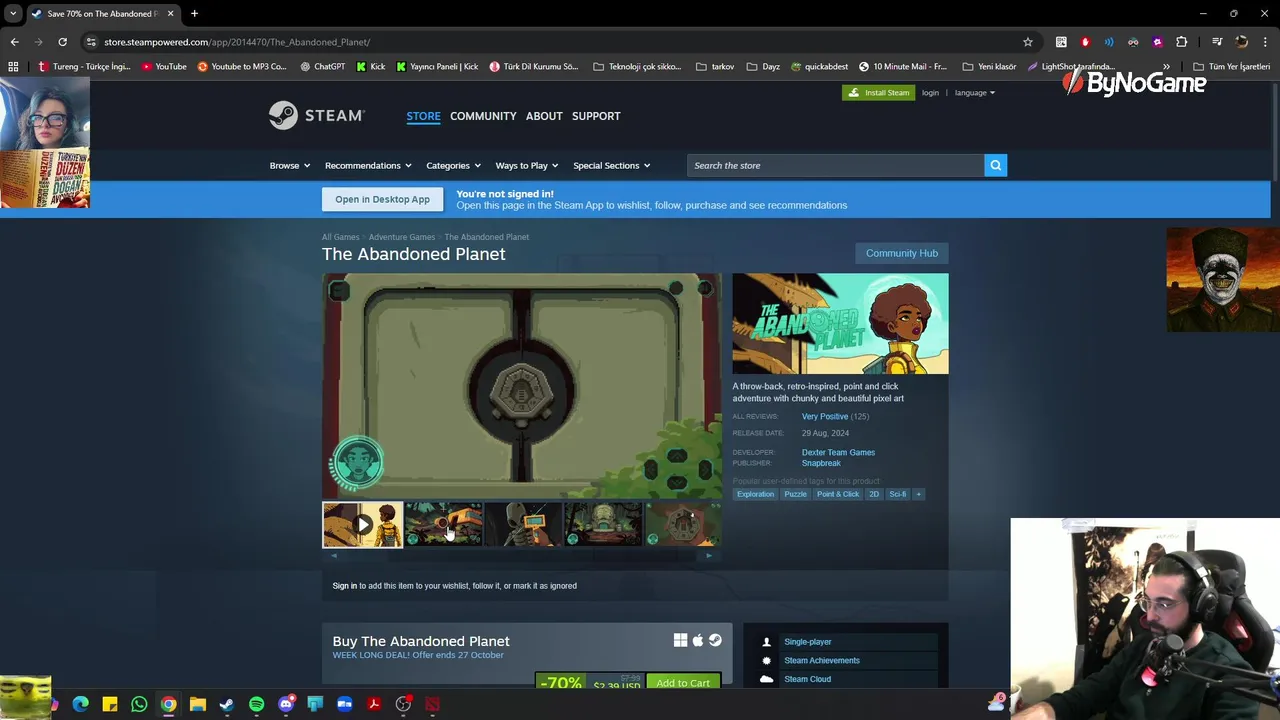1280x720 pixels.
Task: Open the tab search dropdown arrow
Action: coord(13,14)
